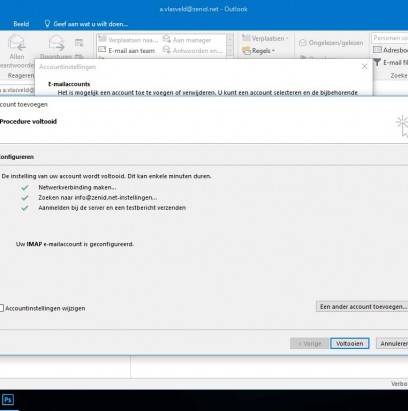
Task: Click checkmark beside Aanmelden bij de server
Action: (25, 208)
